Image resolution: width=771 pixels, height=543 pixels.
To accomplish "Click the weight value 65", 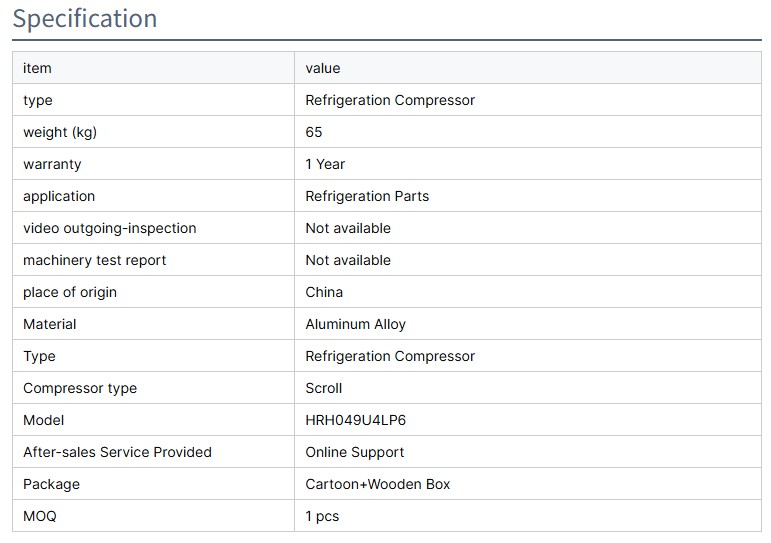I will click(314, 132).
